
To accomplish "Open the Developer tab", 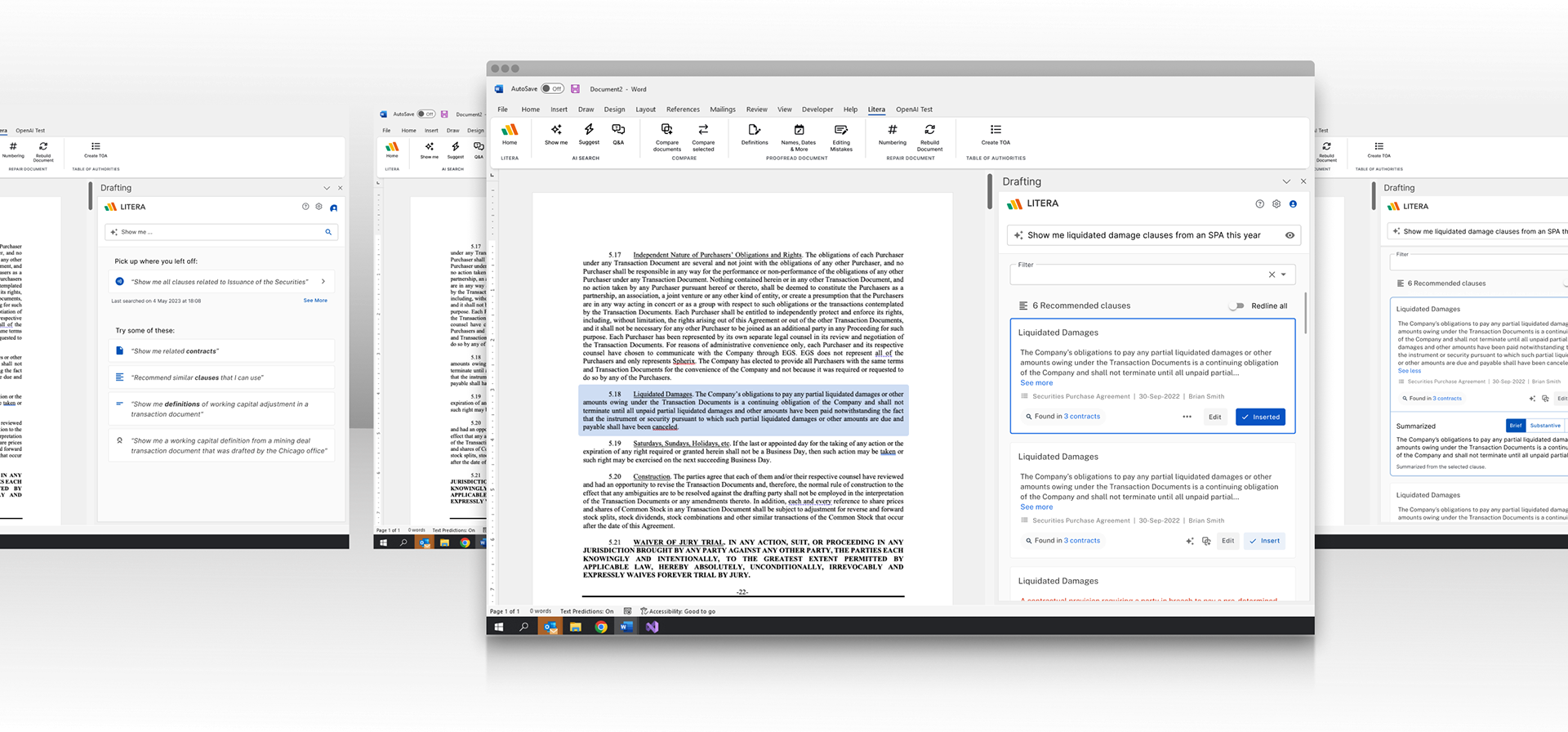I will coord(817,109).
